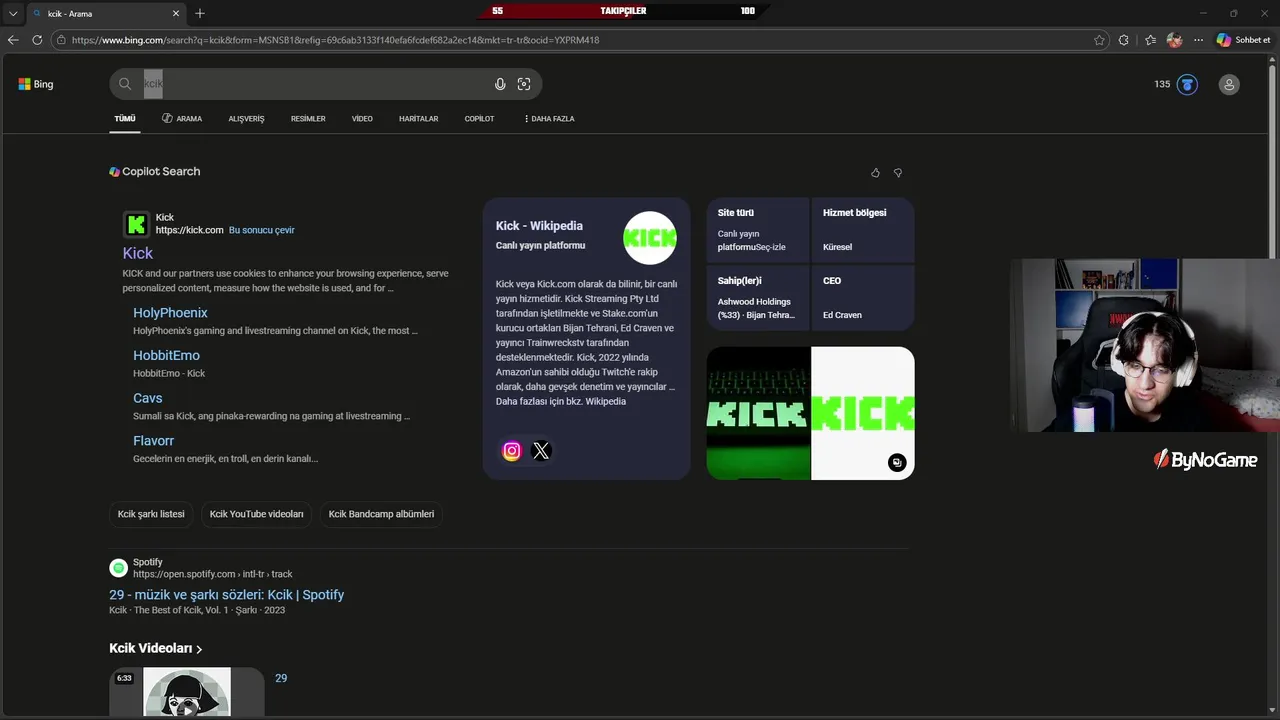This screenshot has height=720, width=1280.
Task: Click the Bing logo
Action: click(36, 84)
